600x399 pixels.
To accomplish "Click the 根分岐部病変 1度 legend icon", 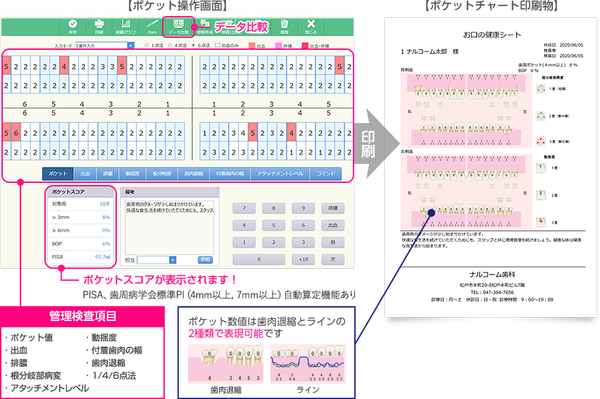I will click(x=540, y=89).
